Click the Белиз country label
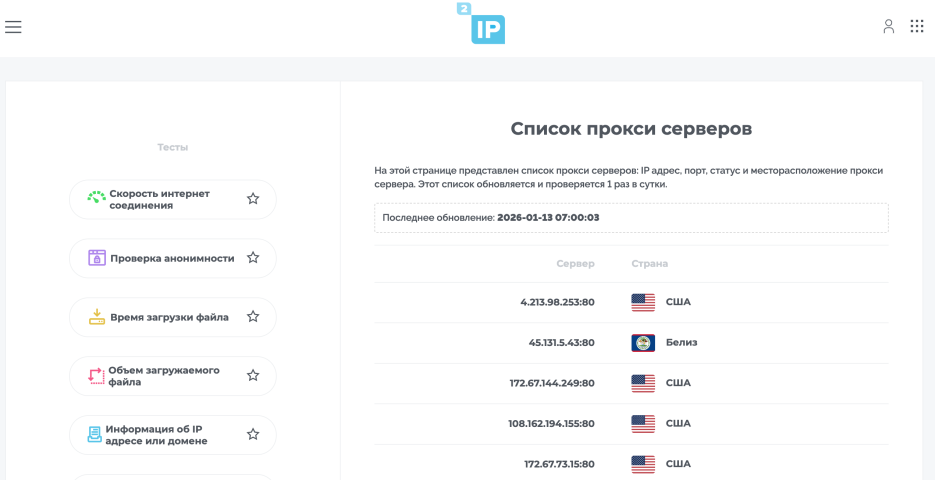This screenshot has width=935, height=480. pos(682,343)
